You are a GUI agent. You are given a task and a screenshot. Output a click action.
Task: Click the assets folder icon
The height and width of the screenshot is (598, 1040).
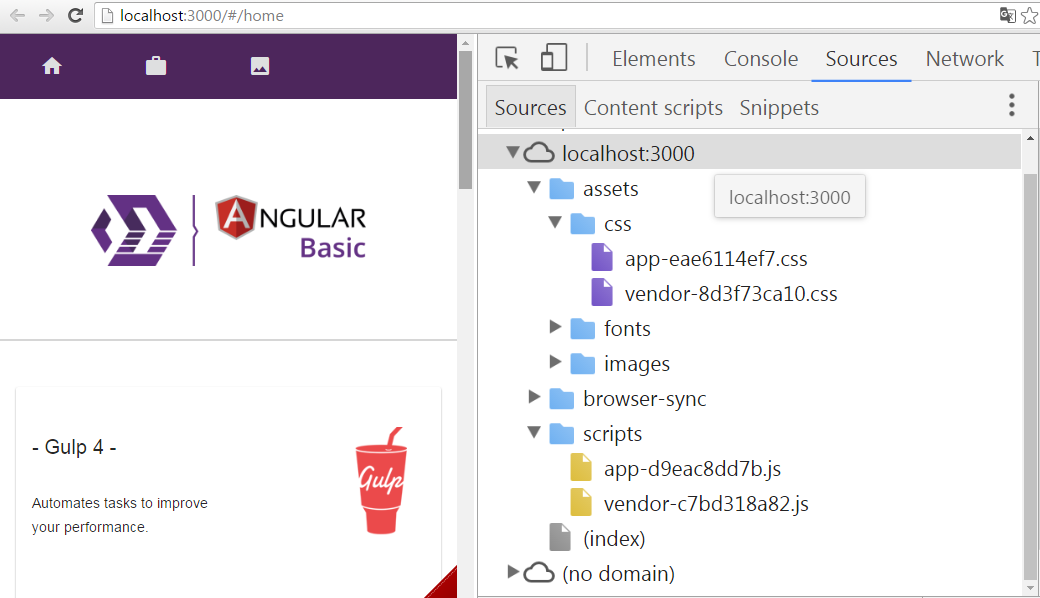coord(561,189)
